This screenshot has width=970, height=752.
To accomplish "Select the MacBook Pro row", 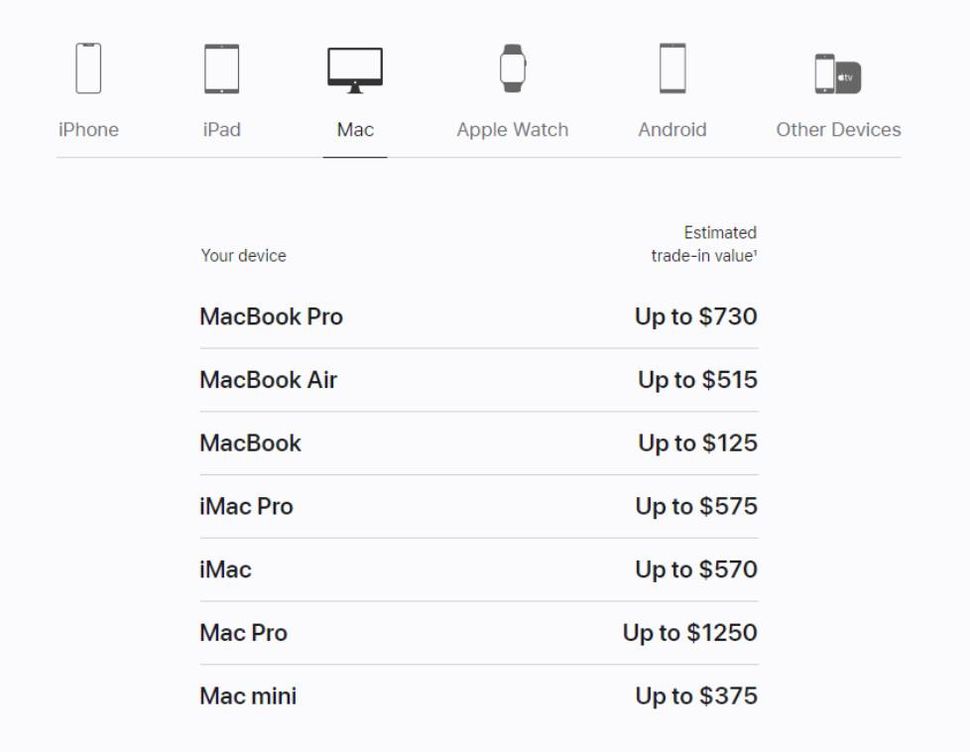I will tap(271, 317).
